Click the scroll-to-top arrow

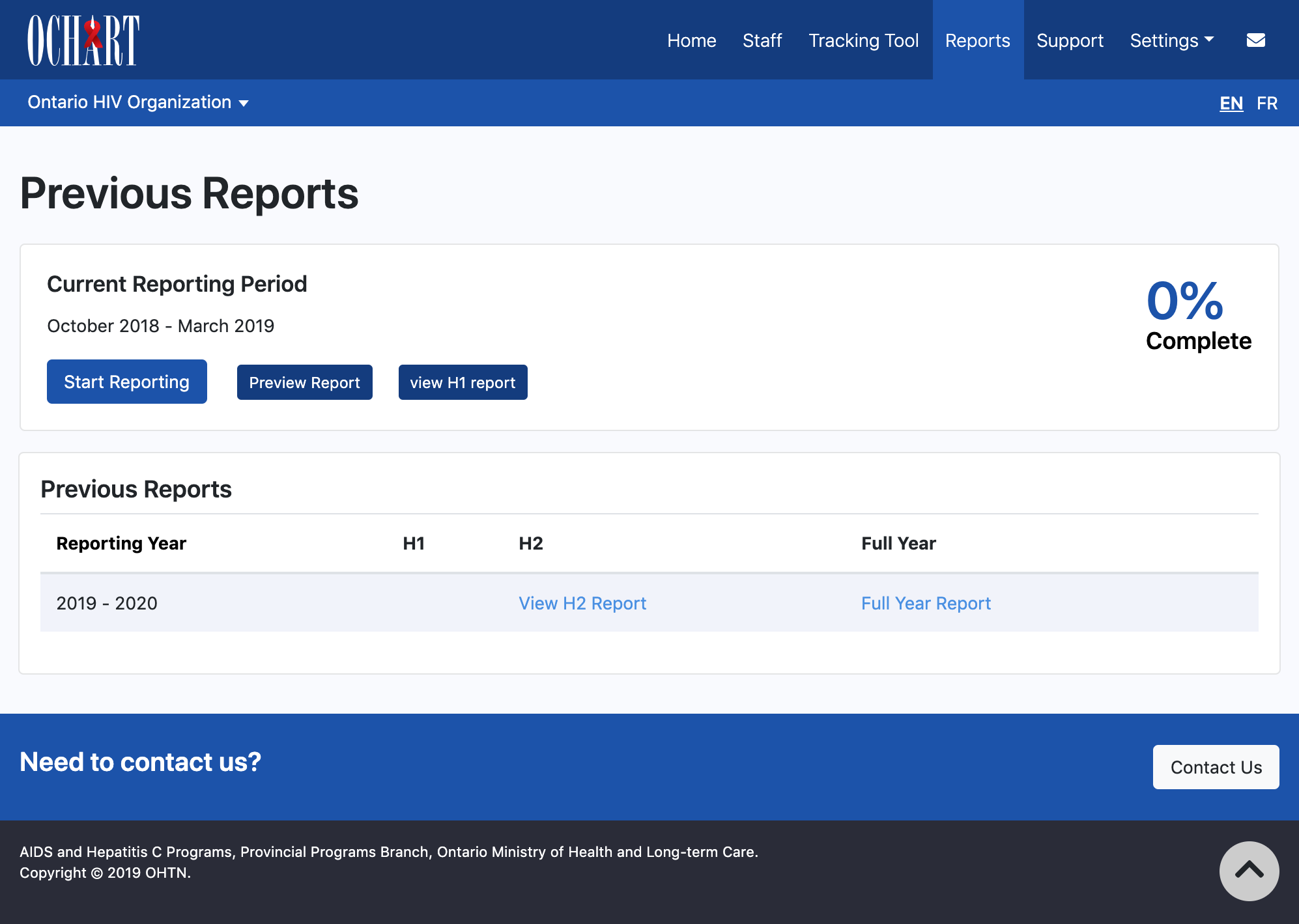tap(1249, 871)
